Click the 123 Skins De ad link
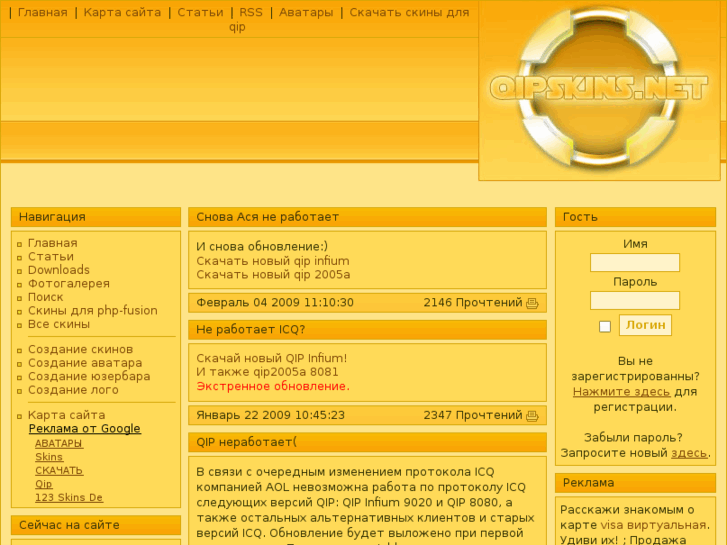This screenshot has height=545, width=727. (69, 498)
